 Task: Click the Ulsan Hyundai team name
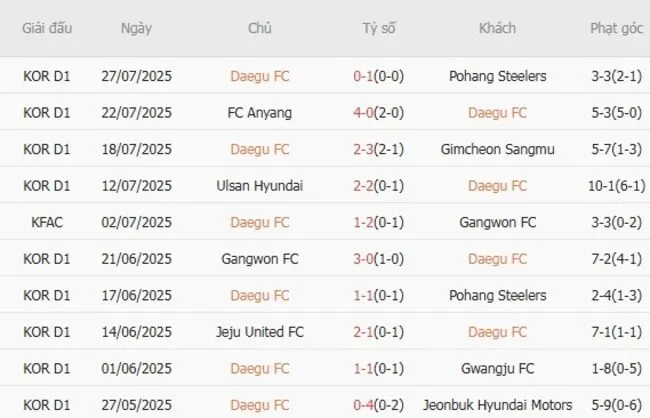[260, 186]
